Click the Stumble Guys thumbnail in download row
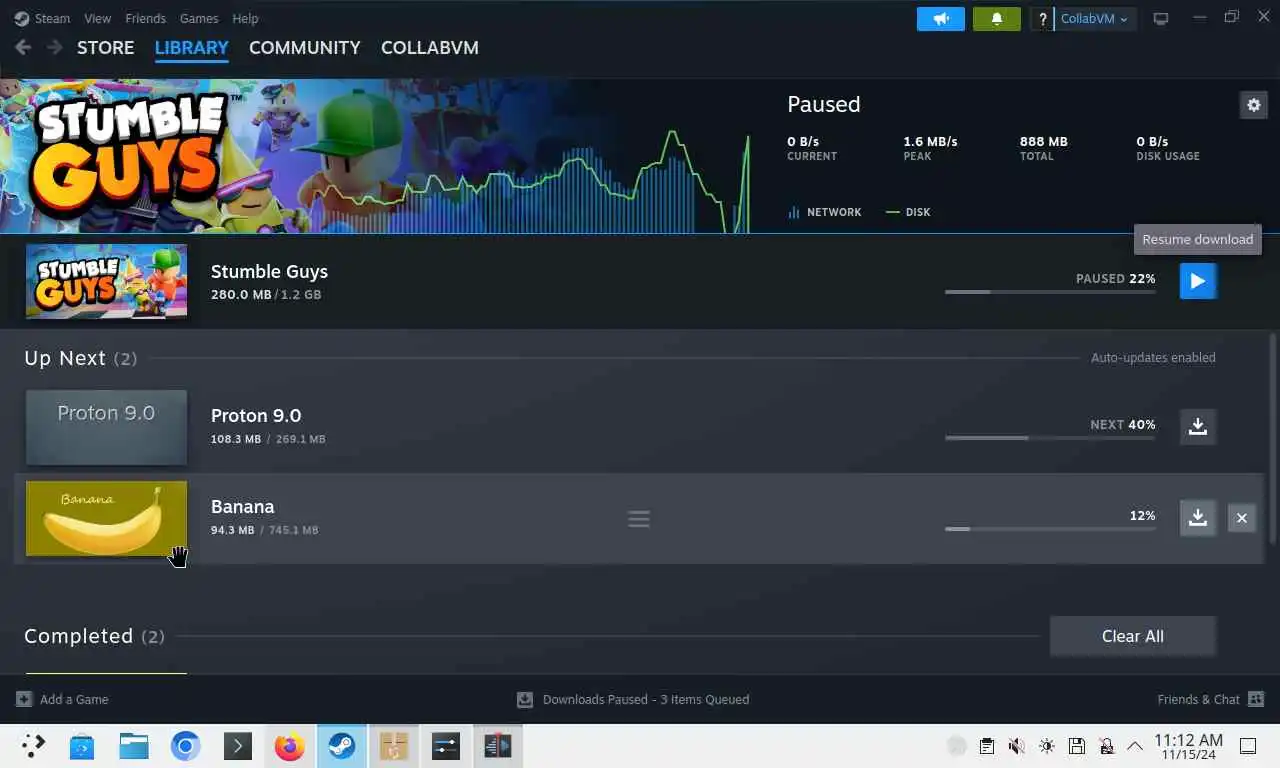 click(x=106, y=281)
